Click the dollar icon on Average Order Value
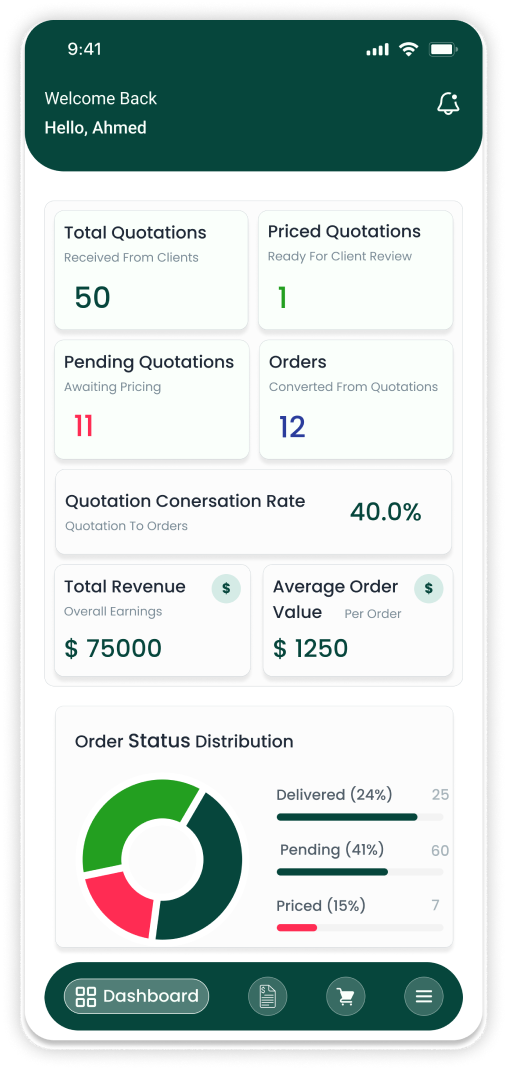 click(x=429, y=588)
